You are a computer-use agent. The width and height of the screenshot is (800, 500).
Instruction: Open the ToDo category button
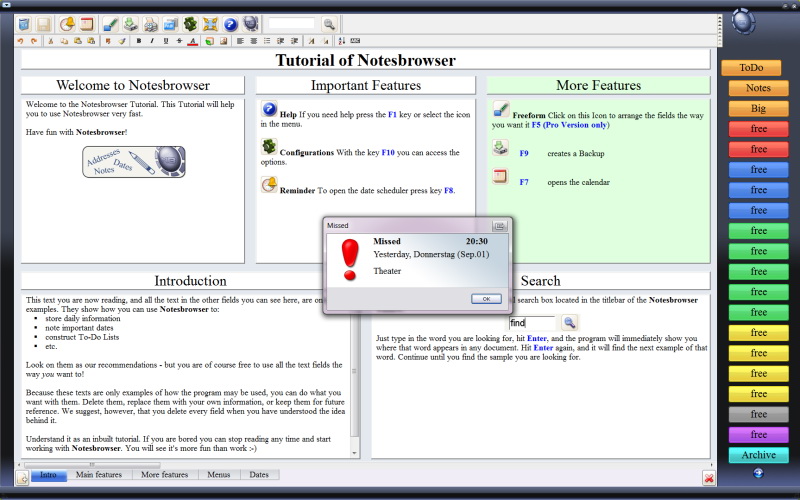coord(751,67)
